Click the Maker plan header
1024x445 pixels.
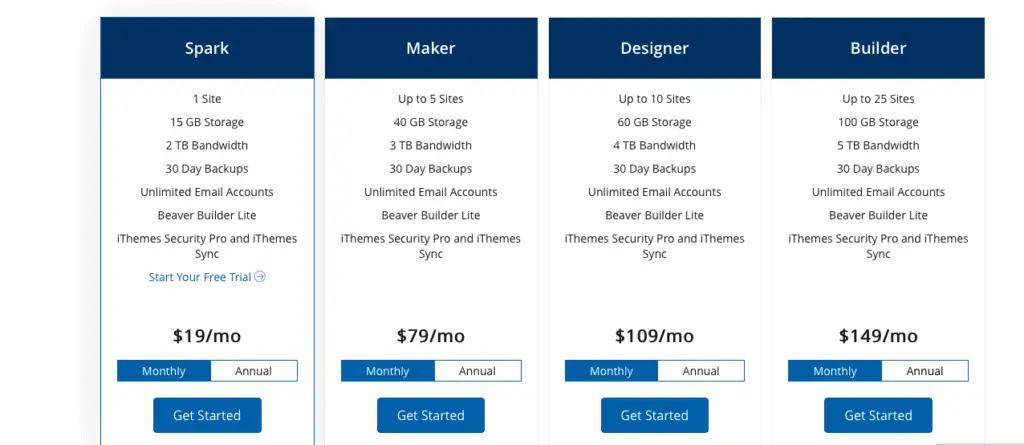coord(431,48)
